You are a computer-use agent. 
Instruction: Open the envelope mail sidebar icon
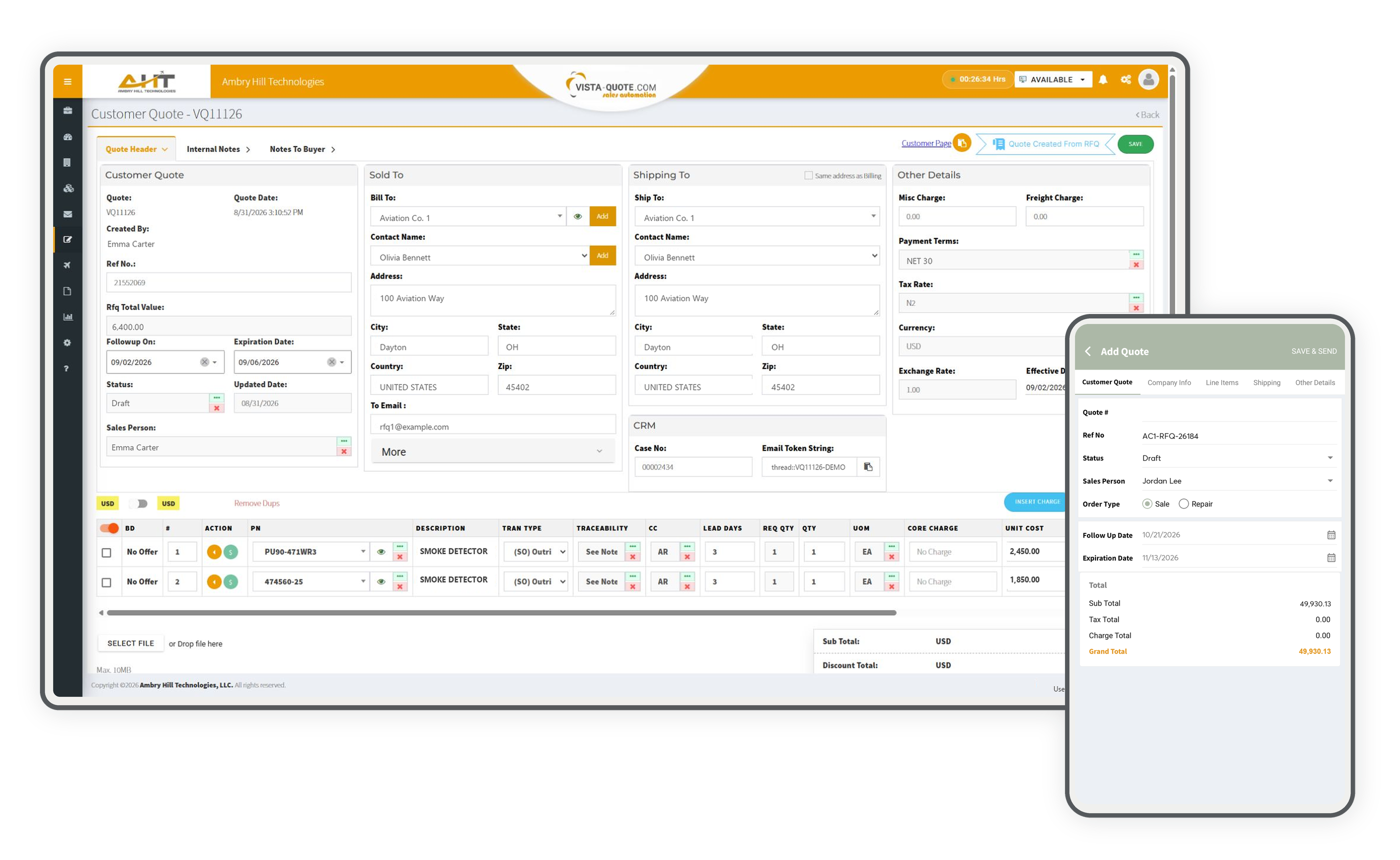(67, 215)
